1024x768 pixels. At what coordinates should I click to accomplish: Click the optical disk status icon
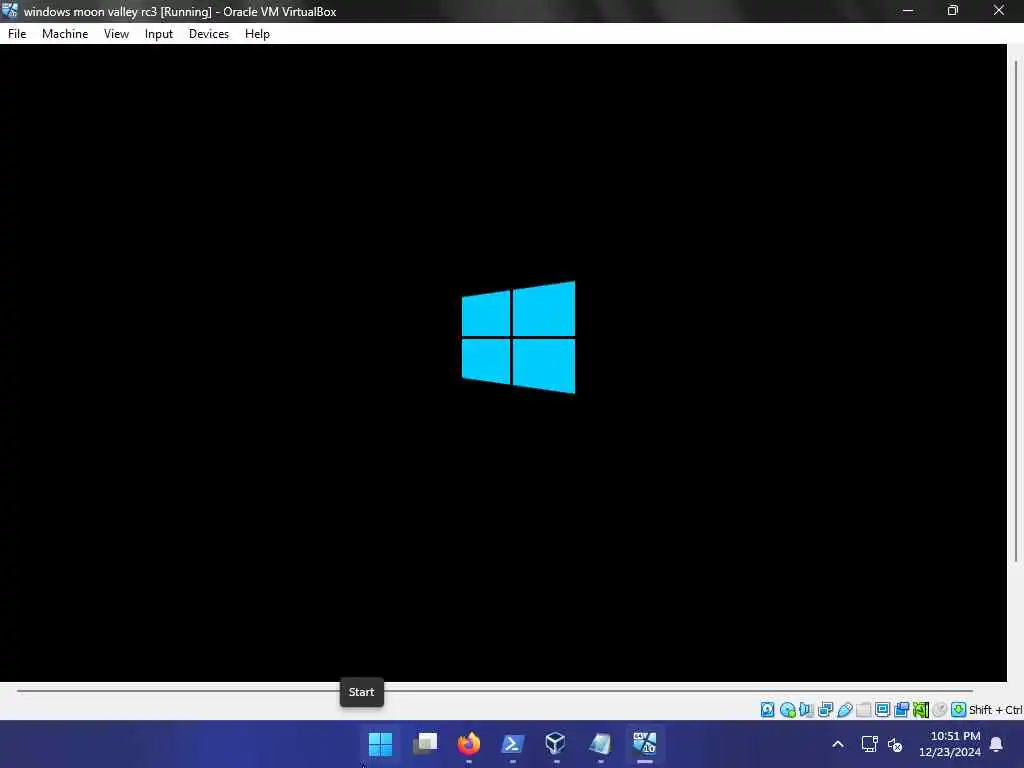788,709
